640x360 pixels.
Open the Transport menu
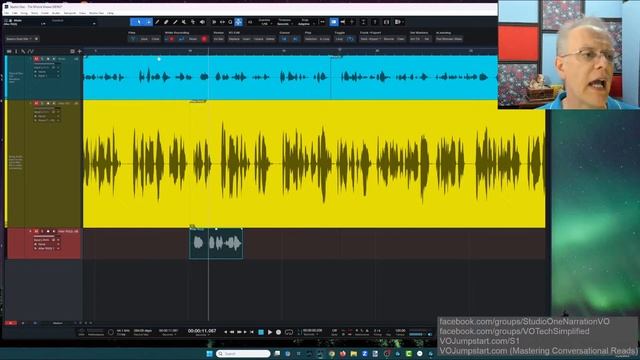[x=70, y=13]
